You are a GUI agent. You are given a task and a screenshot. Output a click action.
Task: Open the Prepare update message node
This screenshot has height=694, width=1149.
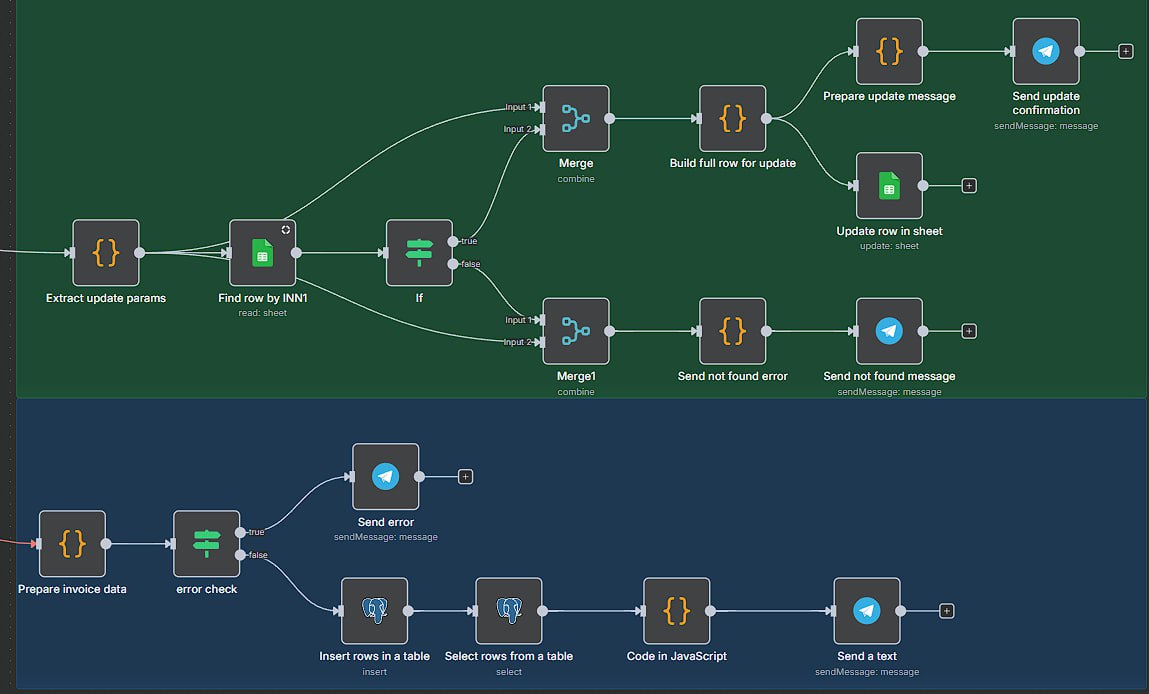[890, 51]
